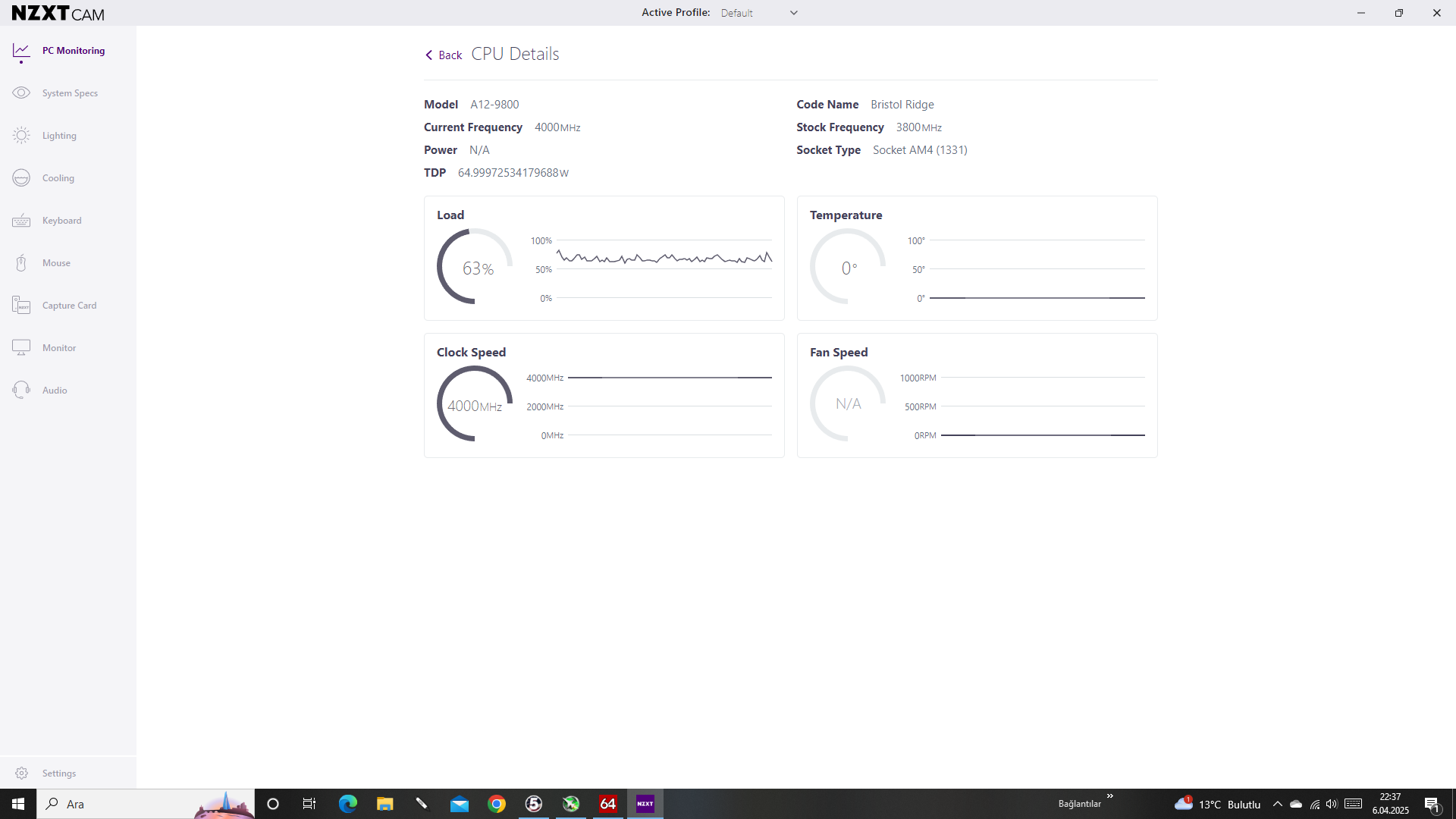Open the Lighting sun icon
The width and height of the screenshot is (1456, 819).
coord(21,136)
